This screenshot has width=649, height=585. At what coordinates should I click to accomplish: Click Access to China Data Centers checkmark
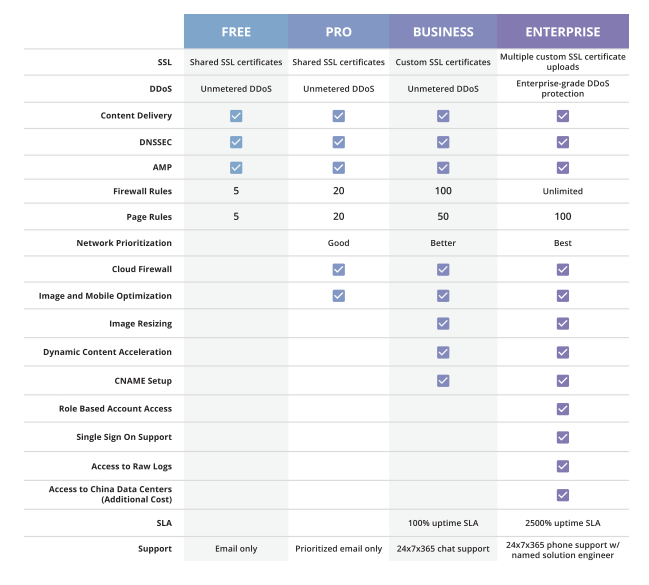tap(563, 494)
